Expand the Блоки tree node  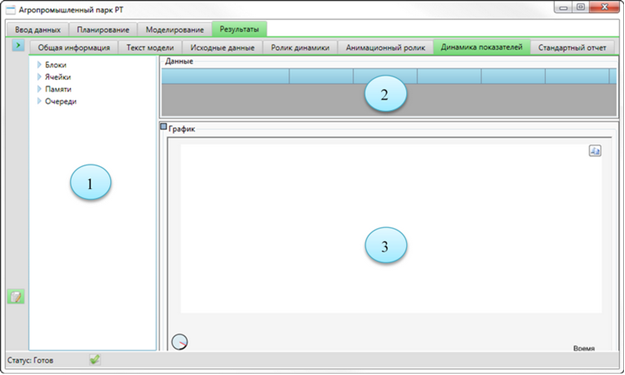coord(39,64)
